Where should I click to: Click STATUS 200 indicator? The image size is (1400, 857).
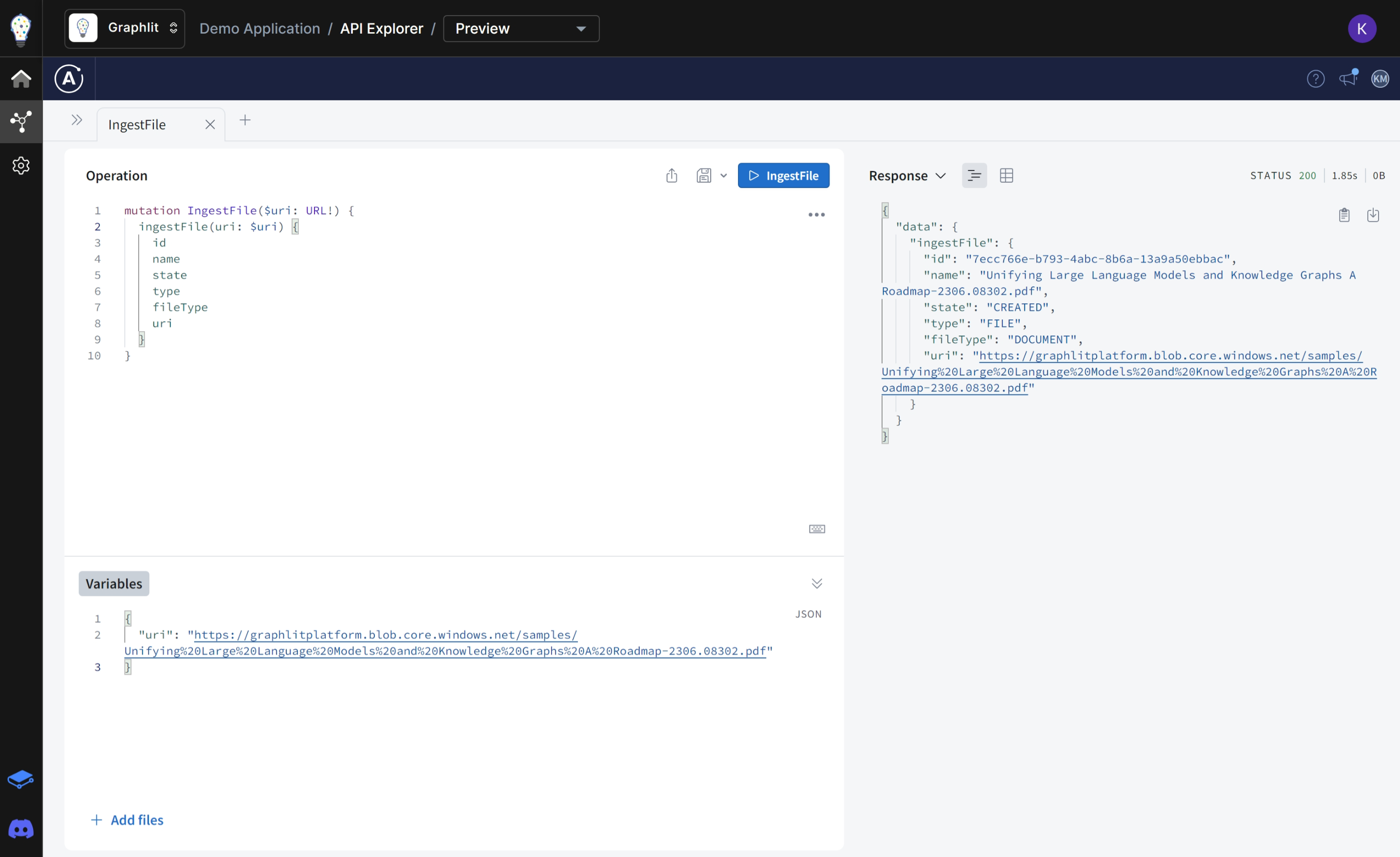(x=1283, y=176)
